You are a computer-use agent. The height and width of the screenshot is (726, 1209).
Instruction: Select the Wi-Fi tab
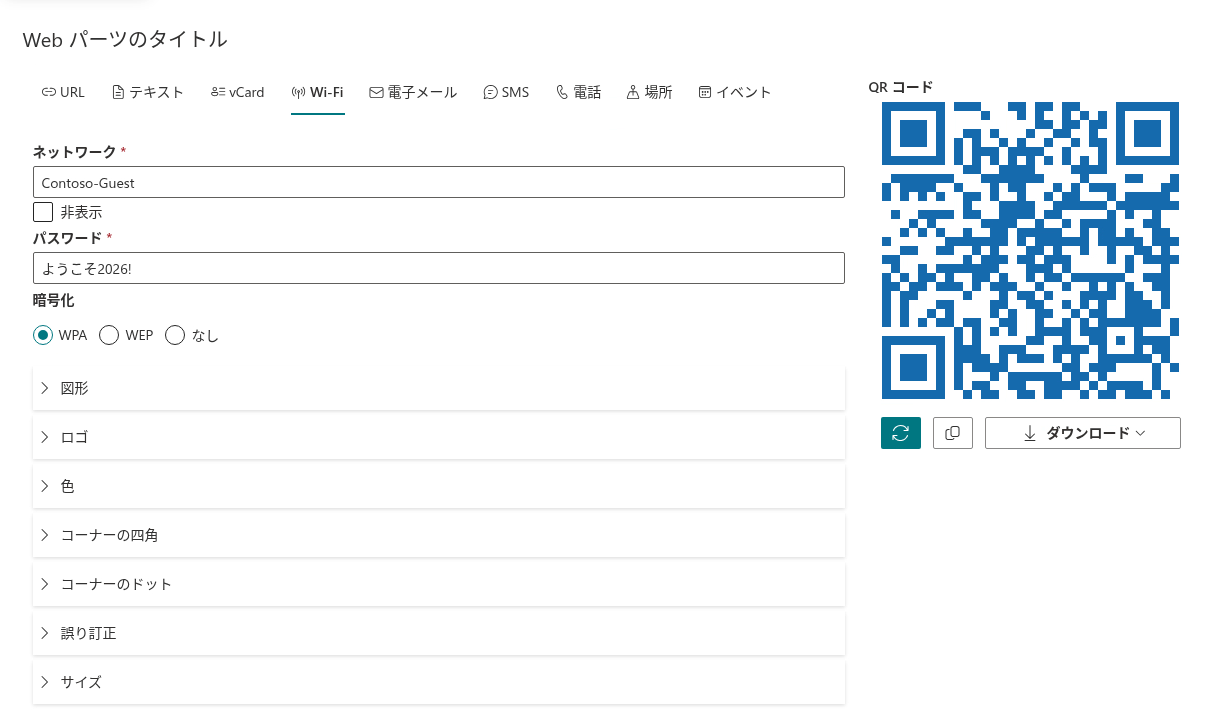tap(318, 92)
